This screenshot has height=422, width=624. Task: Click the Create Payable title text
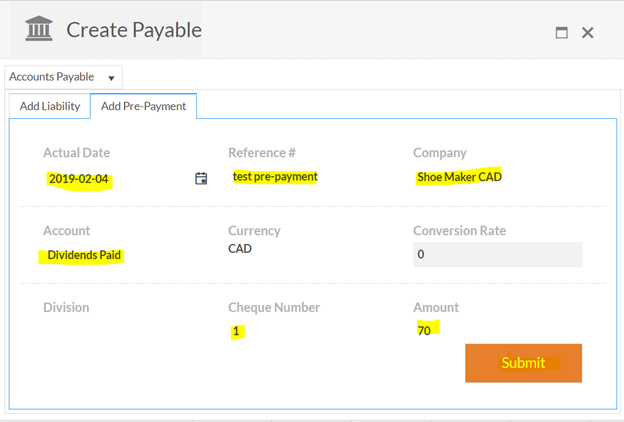pos(134,30)
